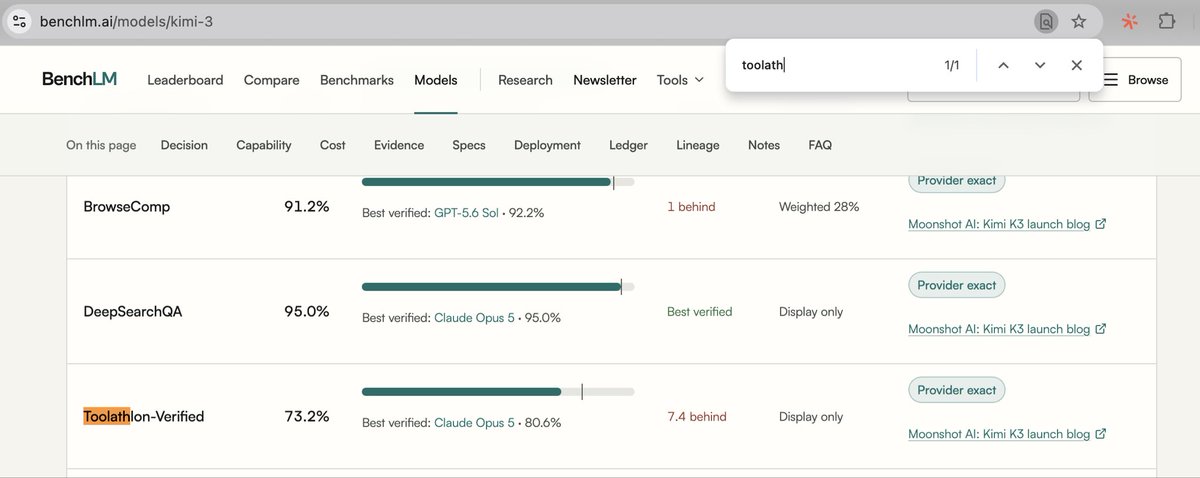
Task: Click the 1/1 match counter in find bar
Action: click(952, 65)
